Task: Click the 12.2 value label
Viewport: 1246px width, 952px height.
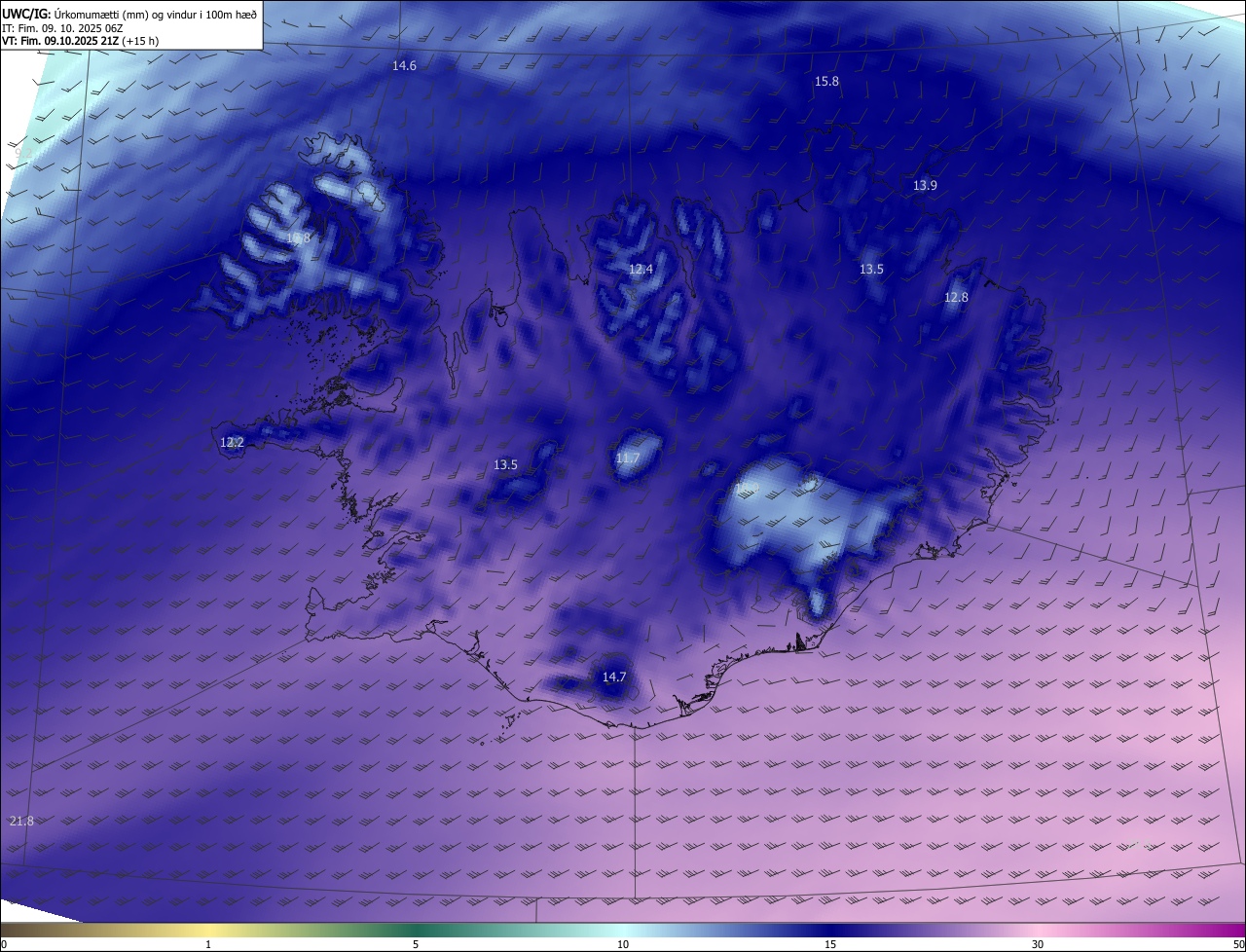Action: coord(232,443)
